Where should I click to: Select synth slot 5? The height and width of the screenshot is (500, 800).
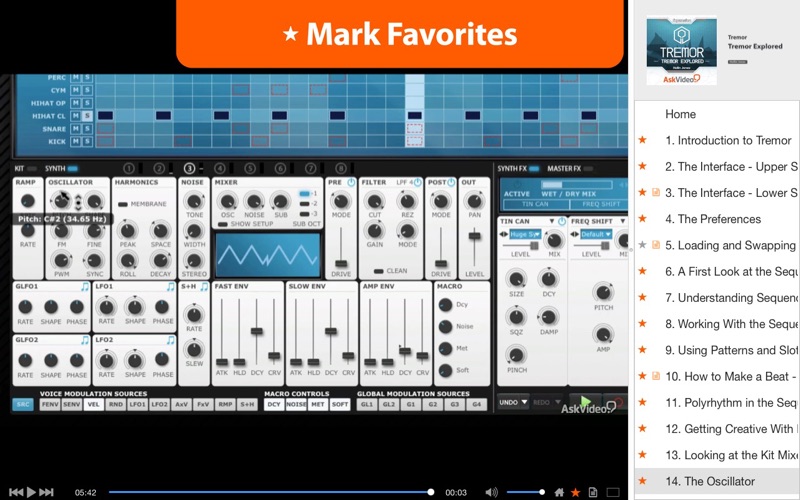pos(249,168)
